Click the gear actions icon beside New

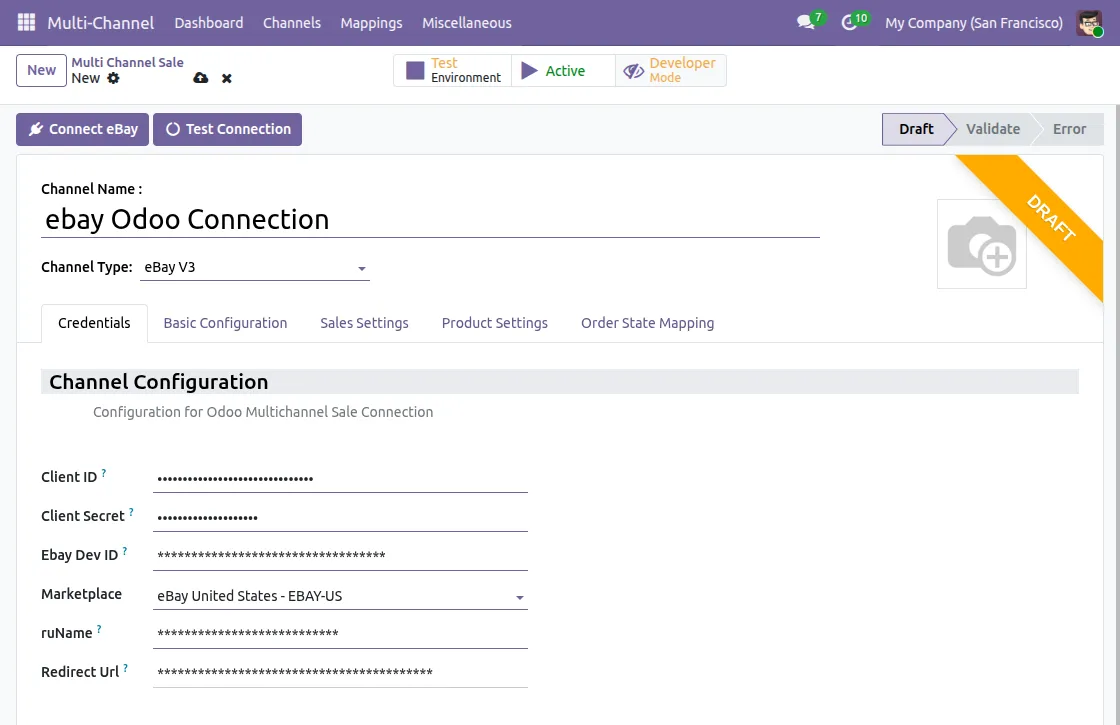point(114,78)
